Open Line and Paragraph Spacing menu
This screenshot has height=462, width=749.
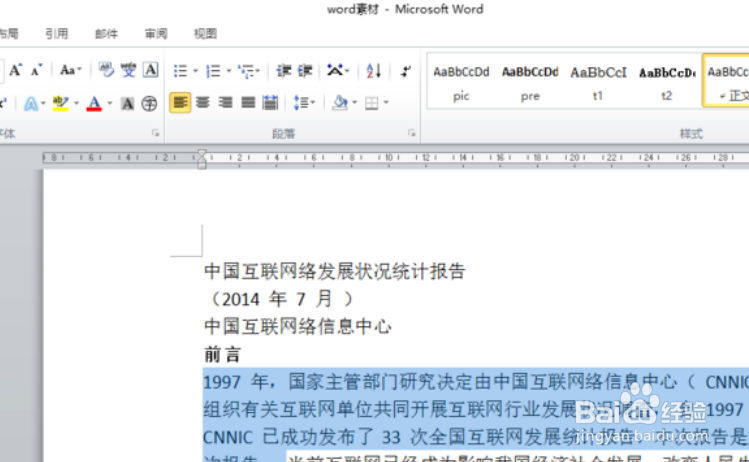tap(304, 102)
